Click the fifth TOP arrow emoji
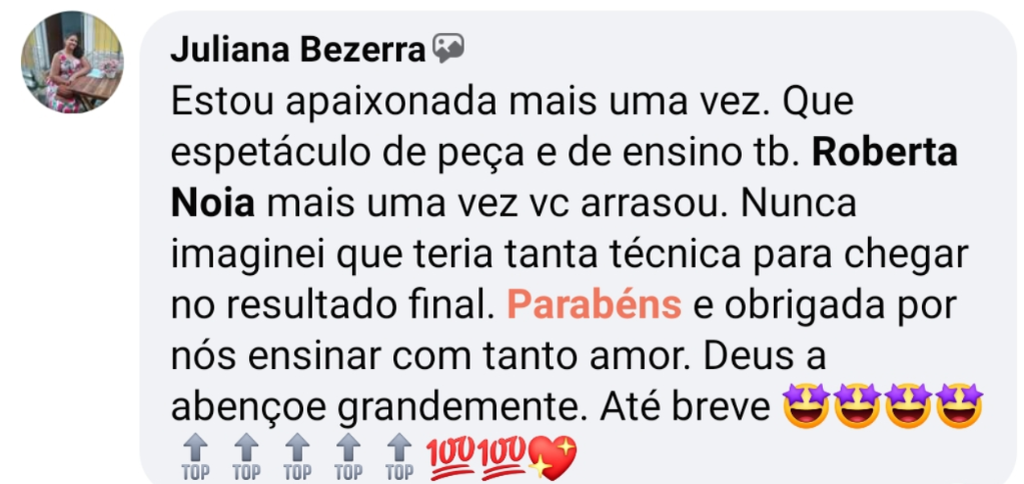Image resolution: width=1024 pixels, height=484 pixels. pyautogui.click(x=399, y=458)
